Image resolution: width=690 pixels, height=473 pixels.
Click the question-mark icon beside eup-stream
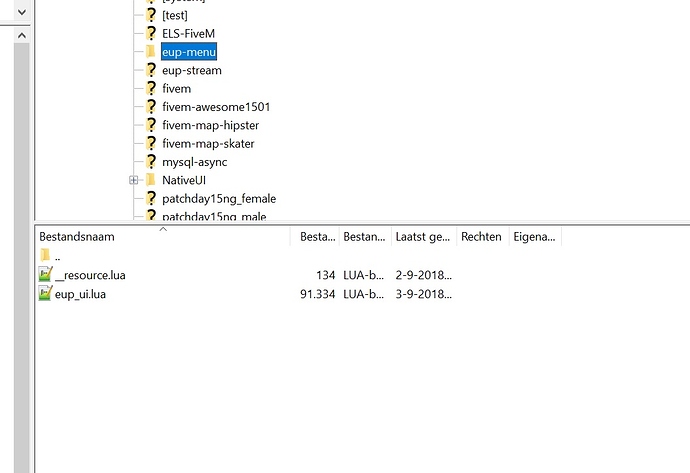[151, 70]
